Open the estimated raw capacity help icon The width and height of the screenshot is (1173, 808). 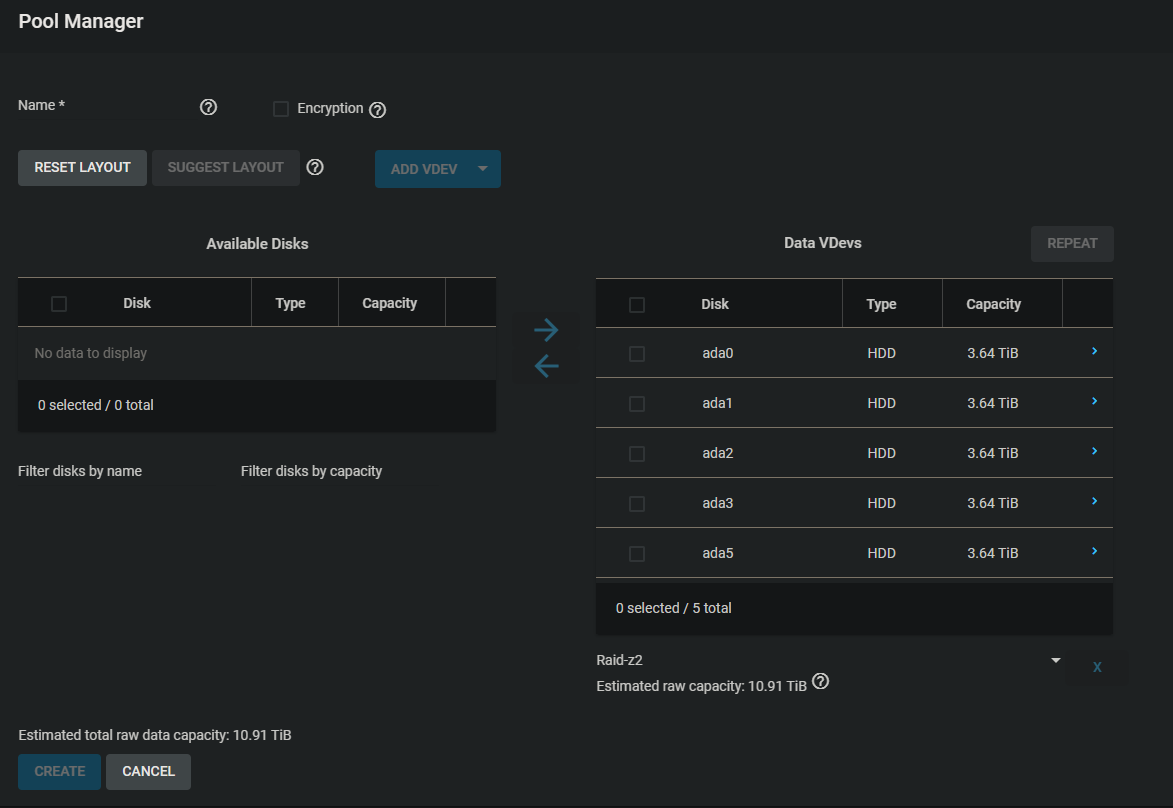[821, 682]
